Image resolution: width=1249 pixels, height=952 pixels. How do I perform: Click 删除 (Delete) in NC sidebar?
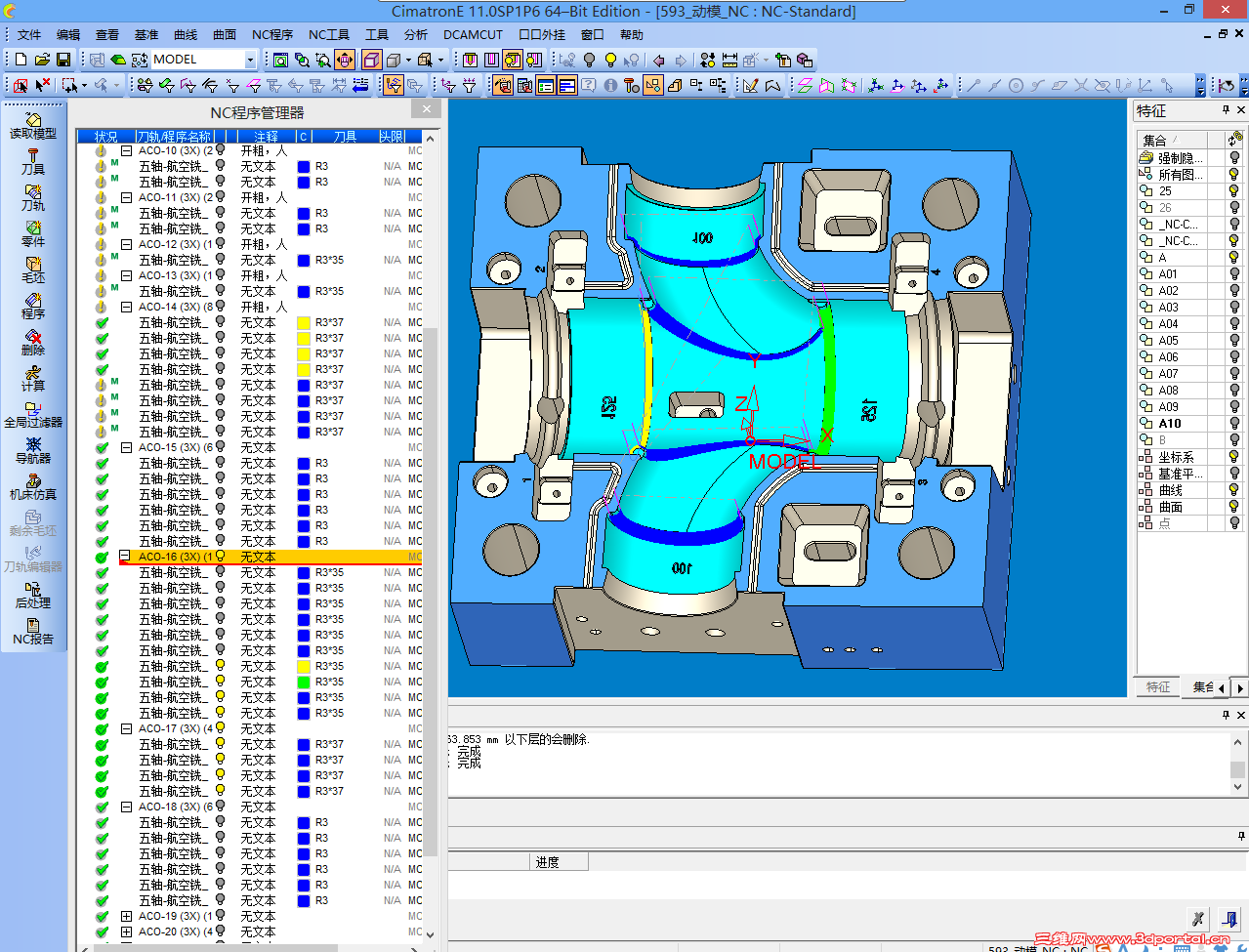33,343
